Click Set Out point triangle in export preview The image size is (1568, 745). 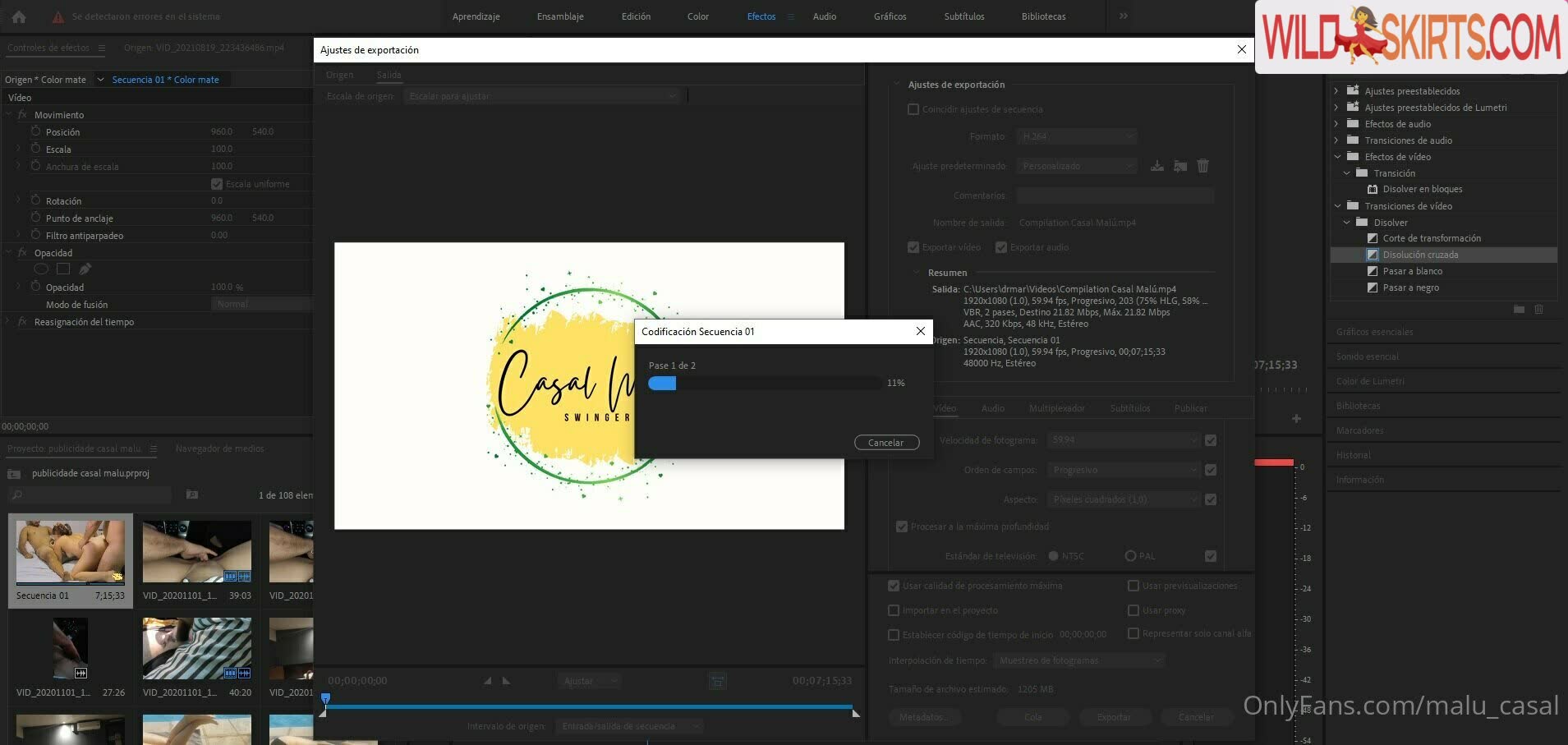coord(506,680)
